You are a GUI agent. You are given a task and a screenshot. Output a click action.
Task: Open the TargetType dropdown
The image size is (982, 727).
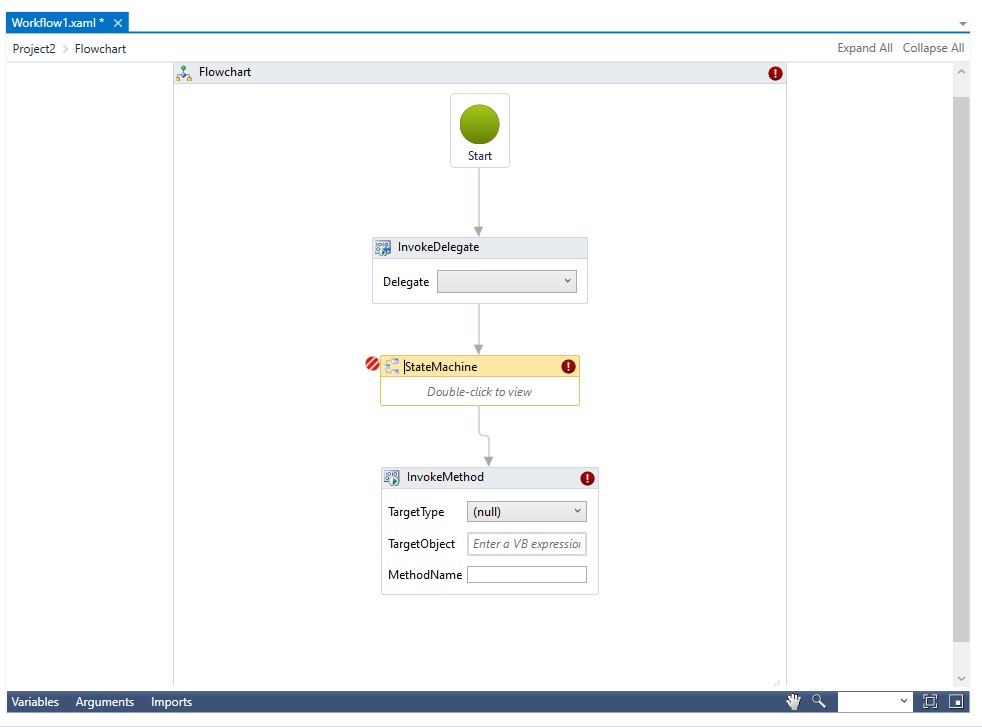526,512
